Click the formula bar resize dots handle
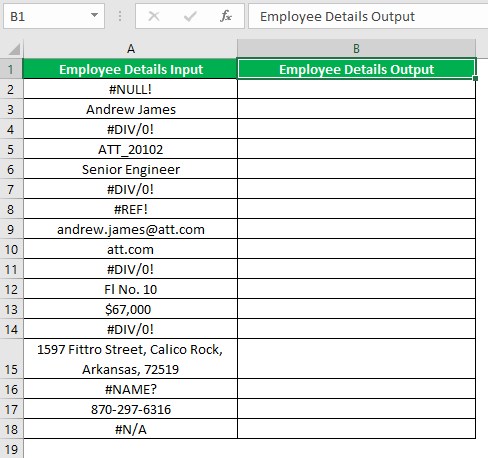 tap(120, 16)
